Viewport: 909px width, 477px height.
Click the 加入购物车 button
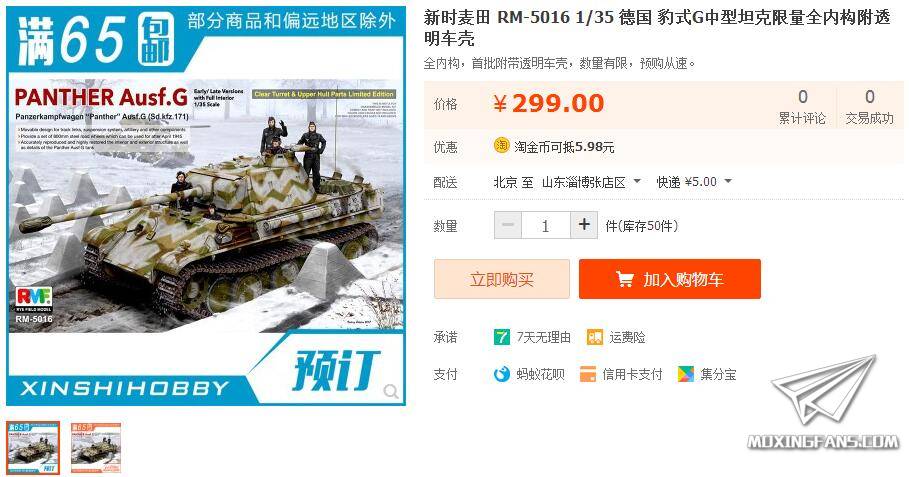tap(670, 279)
